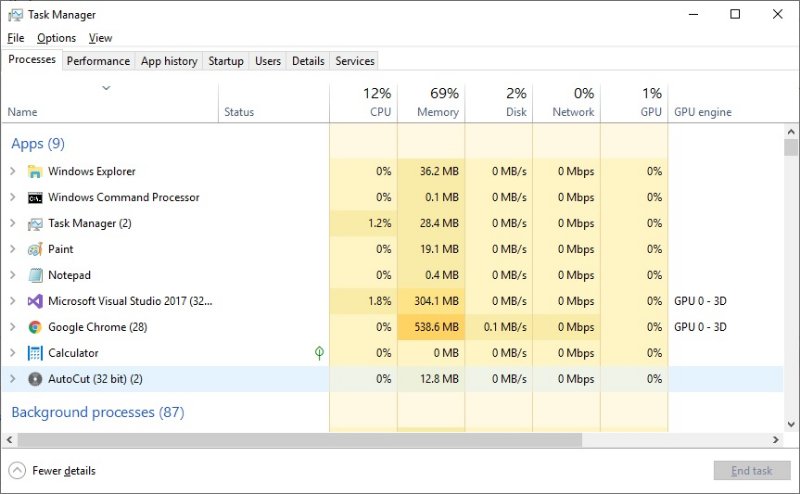Sort by the Name column header

click(110, 103)
